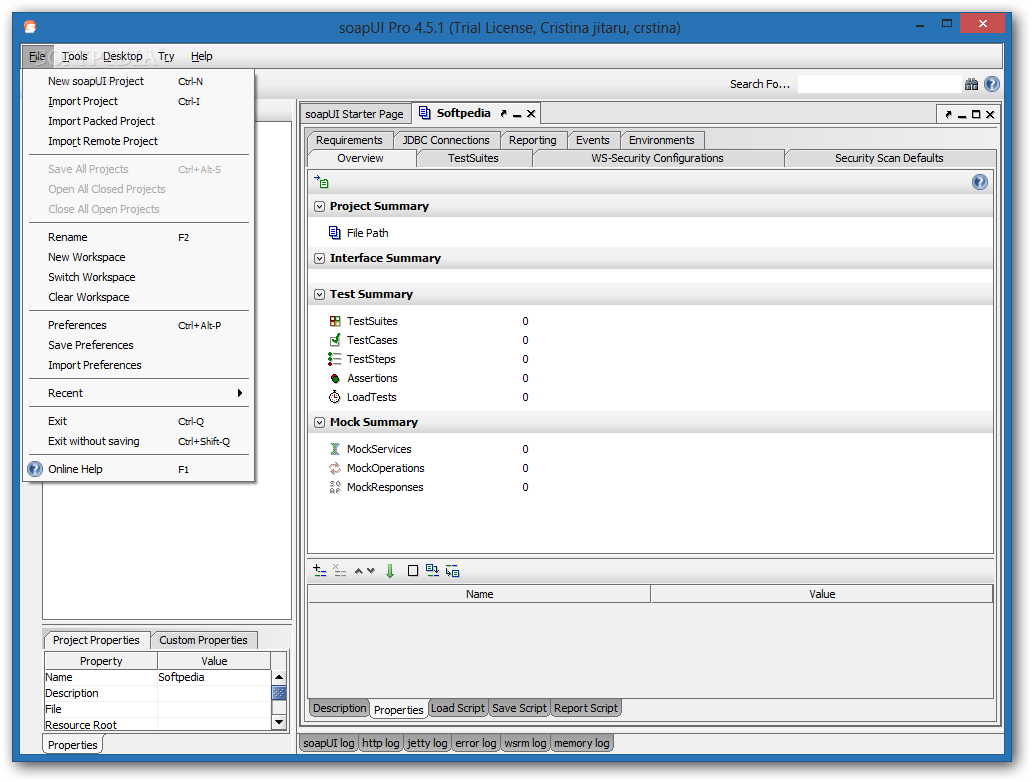Click the File Path document icon
Screen dimensions: 1032x782
tap(334, 232)
